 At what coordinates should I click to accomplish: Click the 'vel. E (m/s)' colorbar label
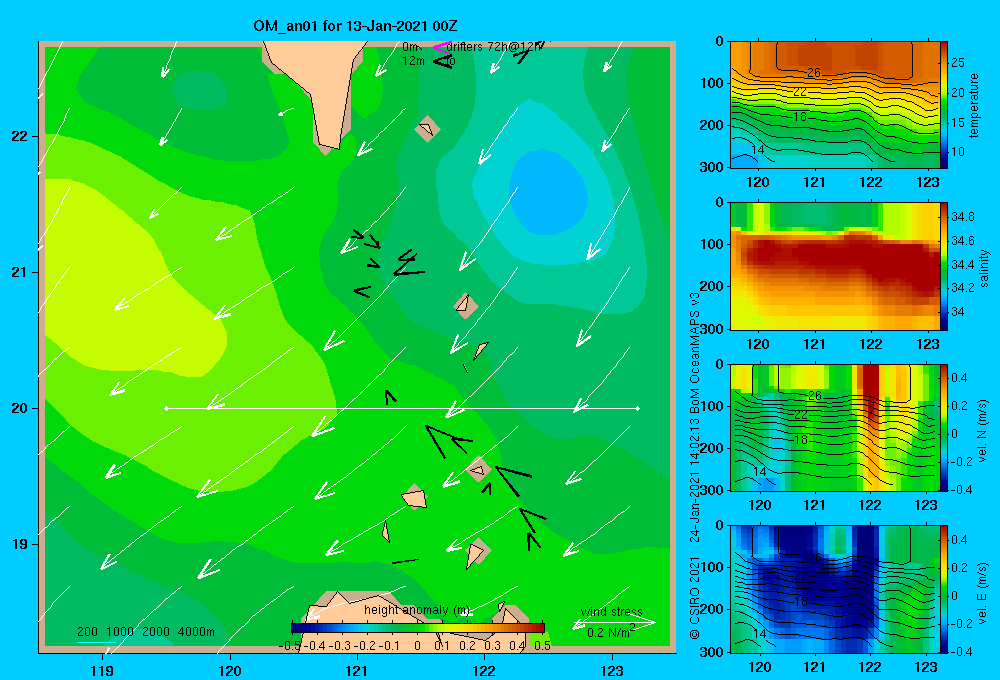(982, 592)
